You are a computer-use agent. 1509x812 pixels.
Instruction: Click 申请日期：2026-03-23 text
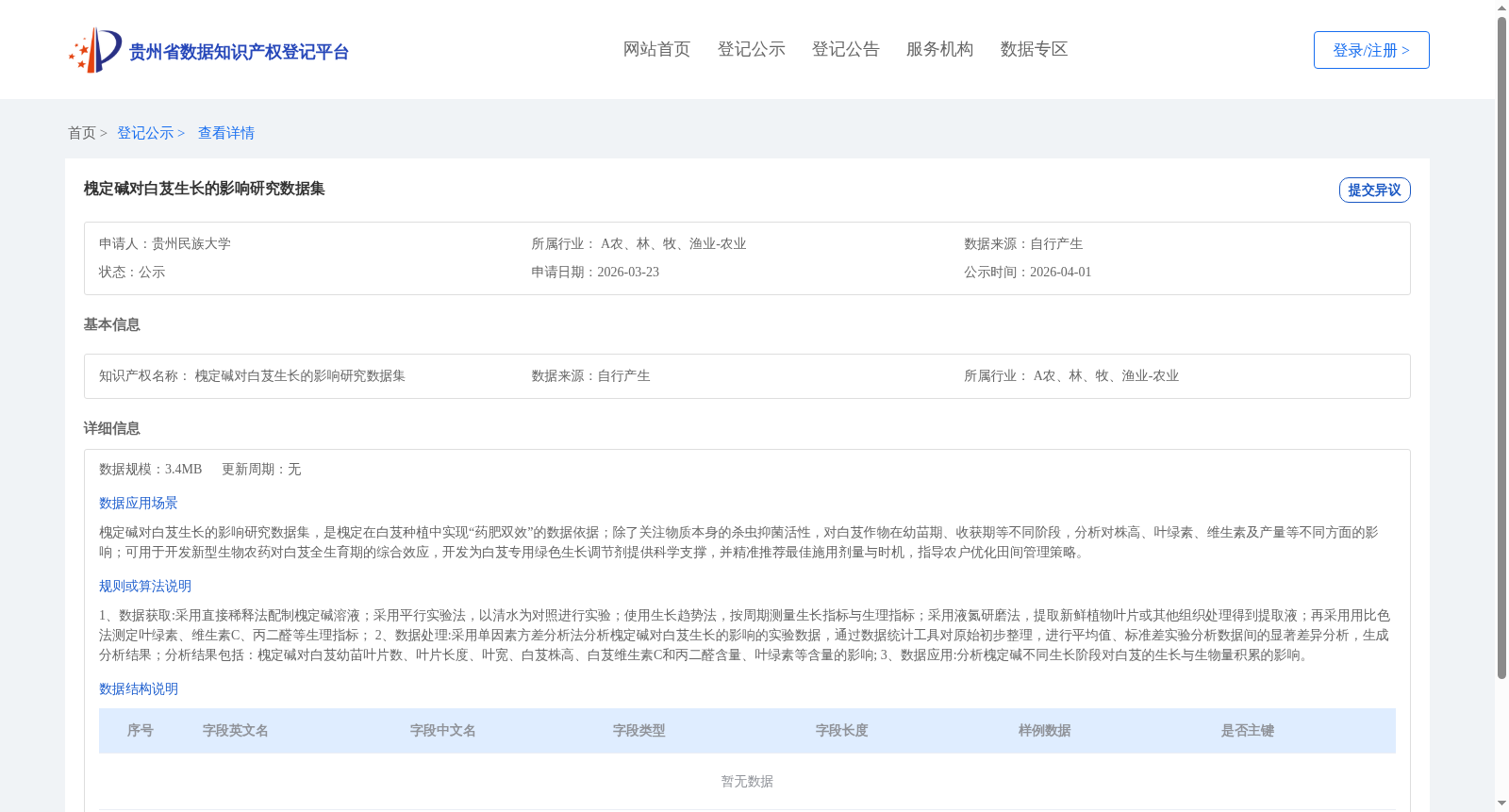pos(595,272)
